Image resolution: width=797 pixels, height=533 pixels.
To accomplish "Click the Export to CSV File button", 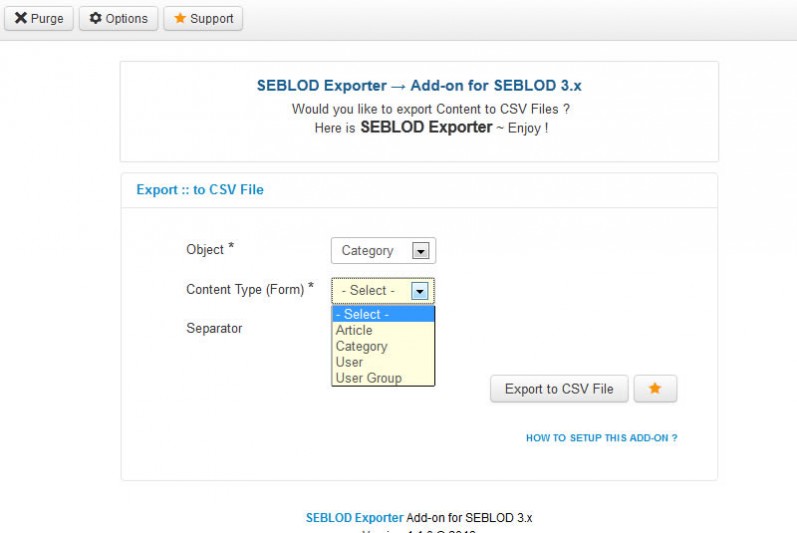I will [x=559, y=389].
